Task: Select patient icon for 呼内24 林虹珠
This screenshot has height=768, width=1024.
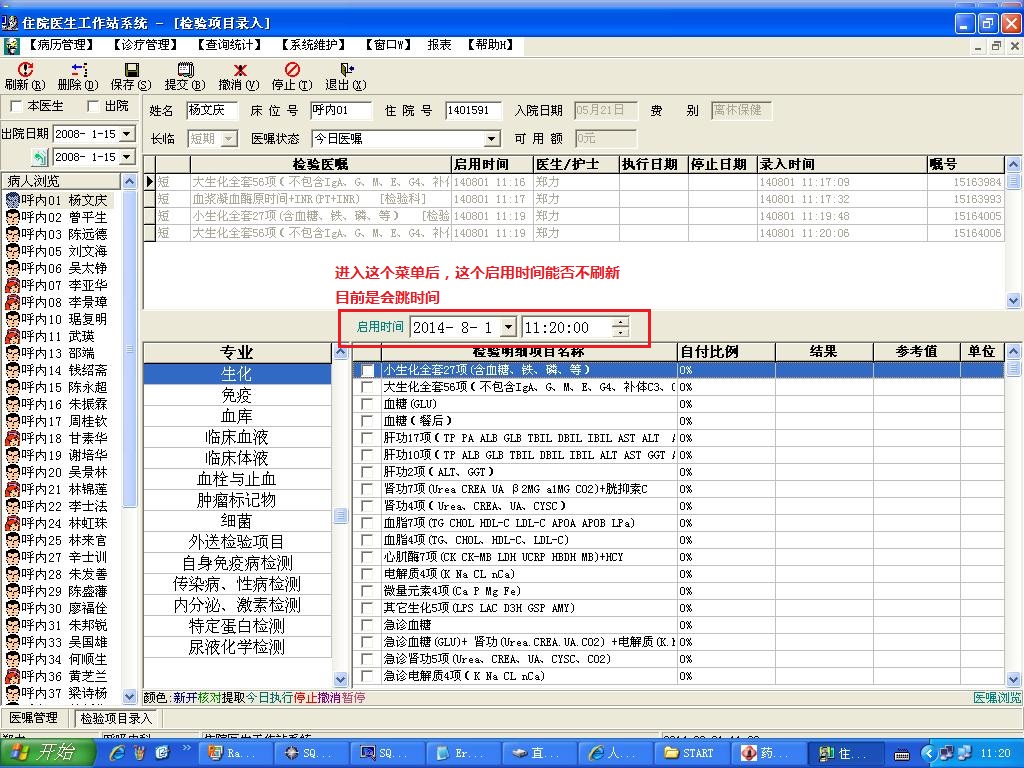Action: pos(12,523)
